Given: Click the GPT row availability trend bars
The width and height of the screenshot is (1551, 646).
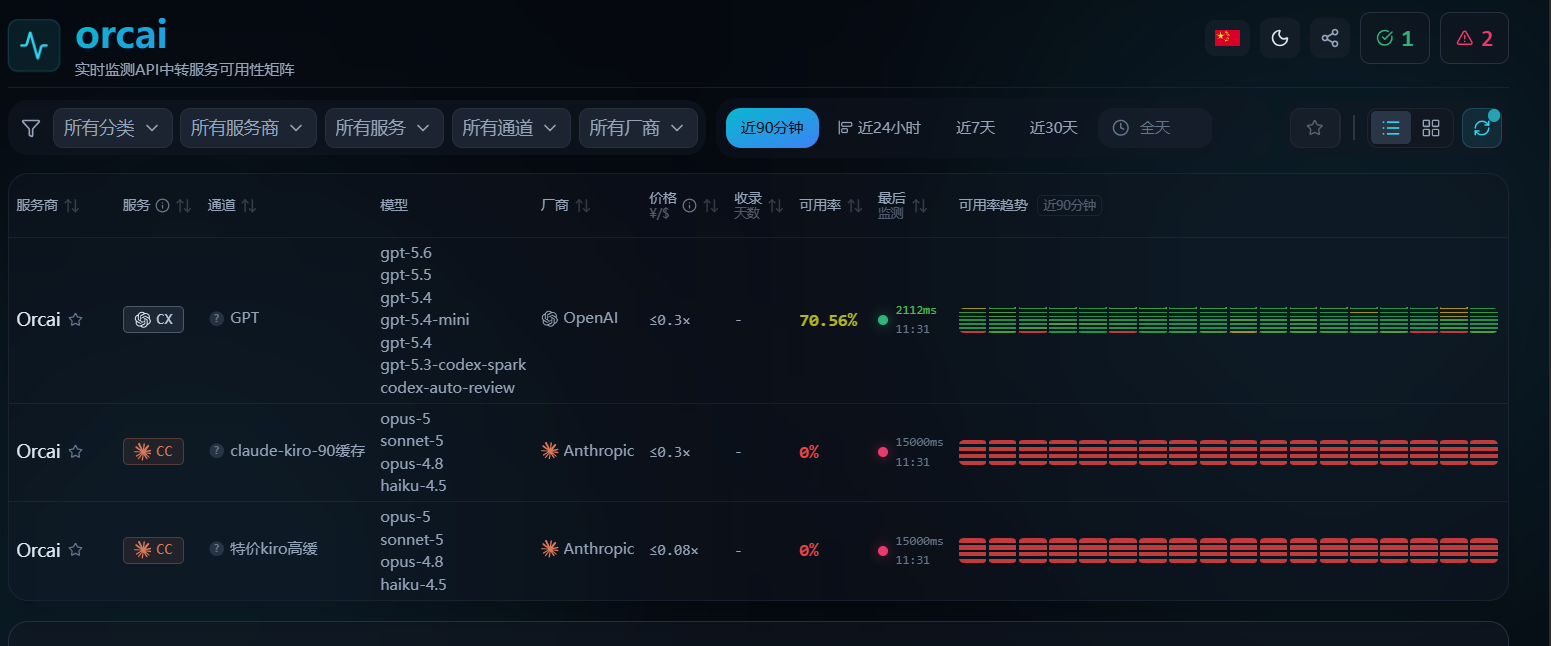Looking at the screenshot, I should pyautogui.click(x=1228, y=320).
